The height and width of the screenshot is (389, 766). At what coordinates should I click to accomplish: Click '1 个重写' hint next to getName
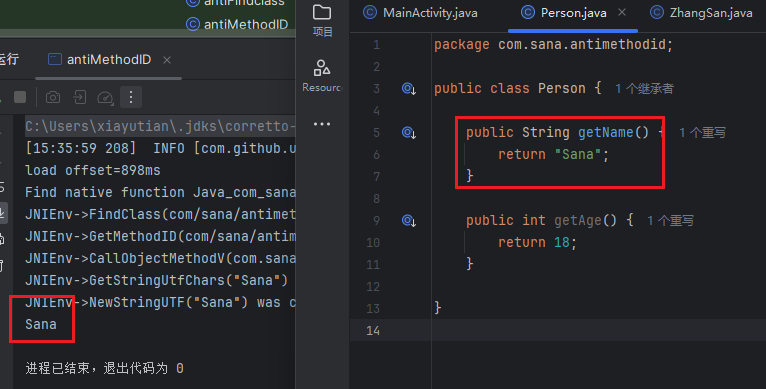point(702,132)
